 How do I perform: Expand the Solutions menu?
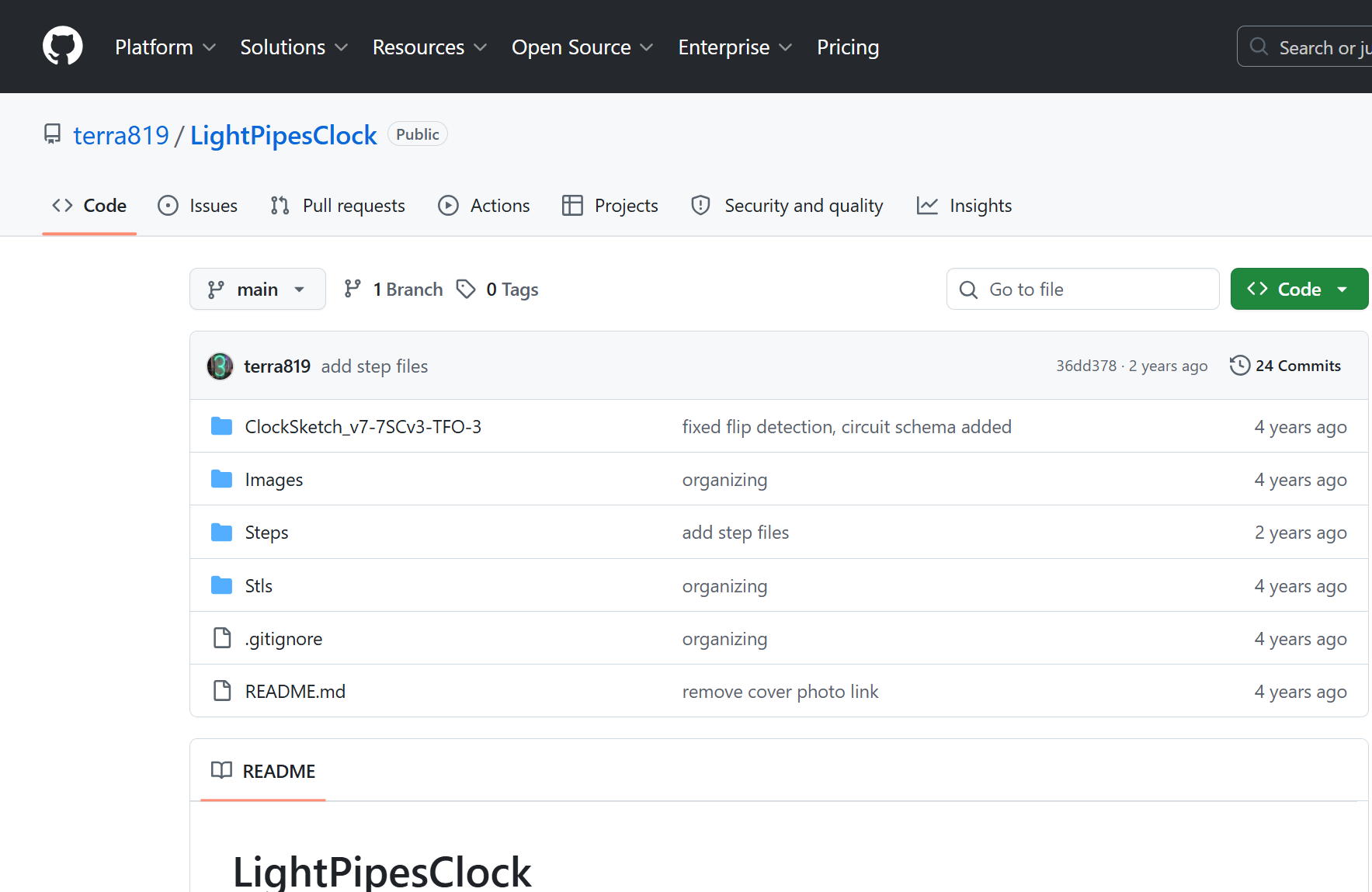[294, 47]
